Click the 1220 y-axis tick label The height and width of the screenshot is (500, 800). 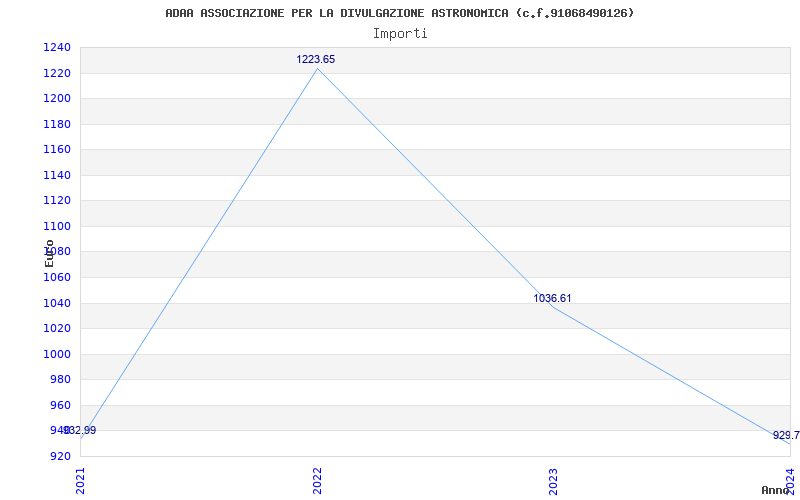coord(57,73)
